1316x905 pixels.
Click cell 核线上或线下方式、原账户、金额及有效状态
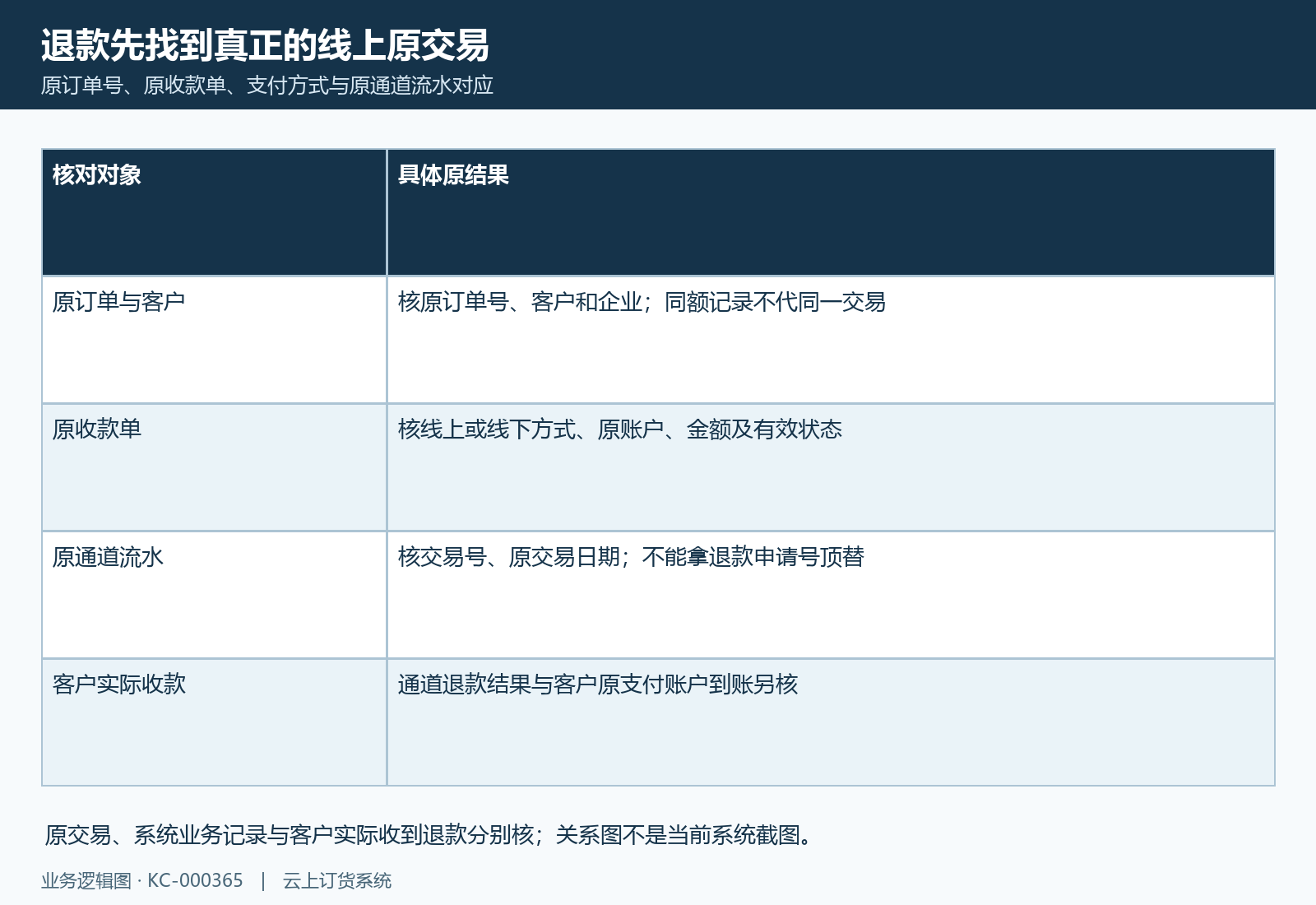tap(831, 467)
